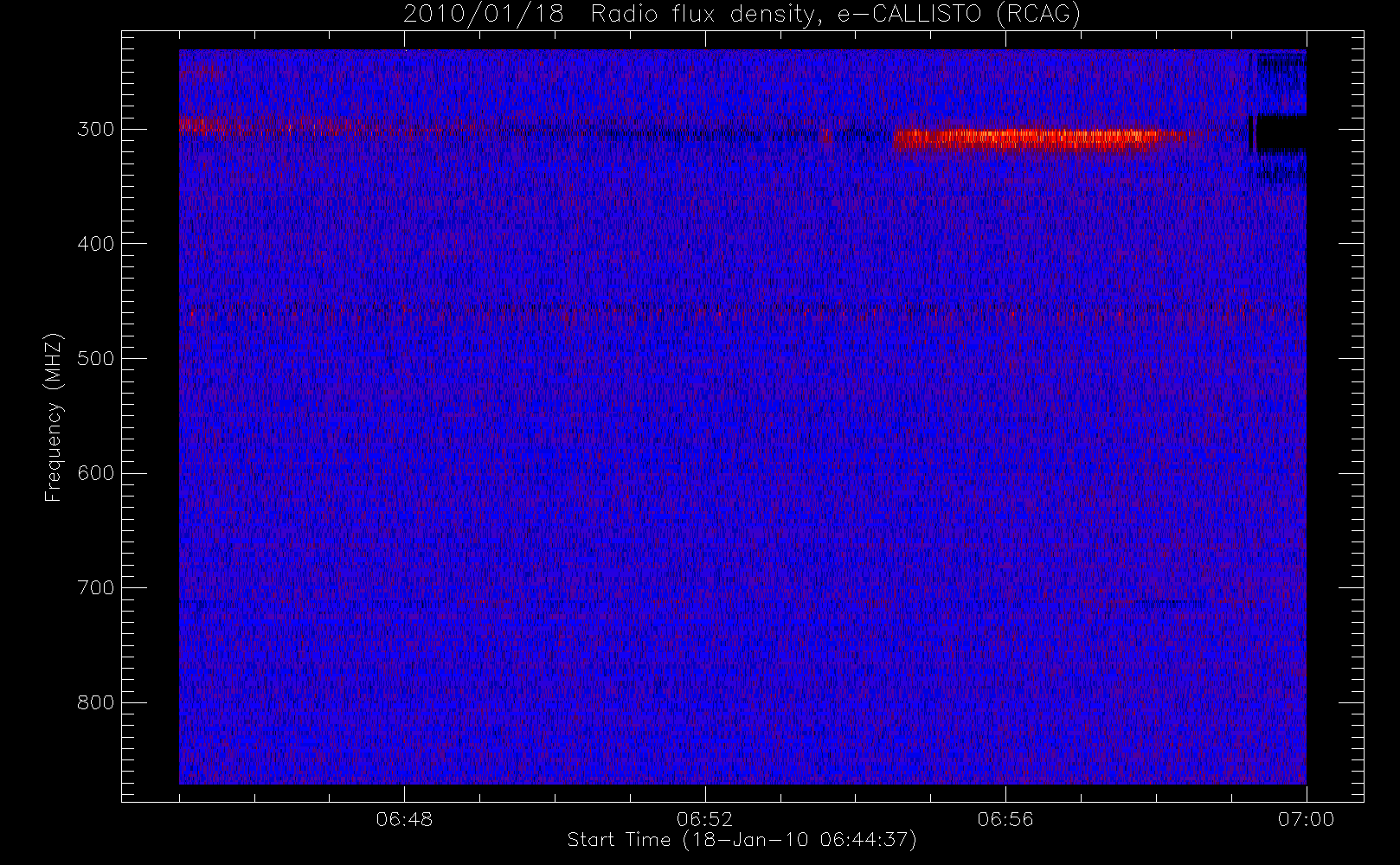Viewport: 1400px width, 865px height.
Task: Click the 500 frequency tick label
Action: [x=95, y=358]
